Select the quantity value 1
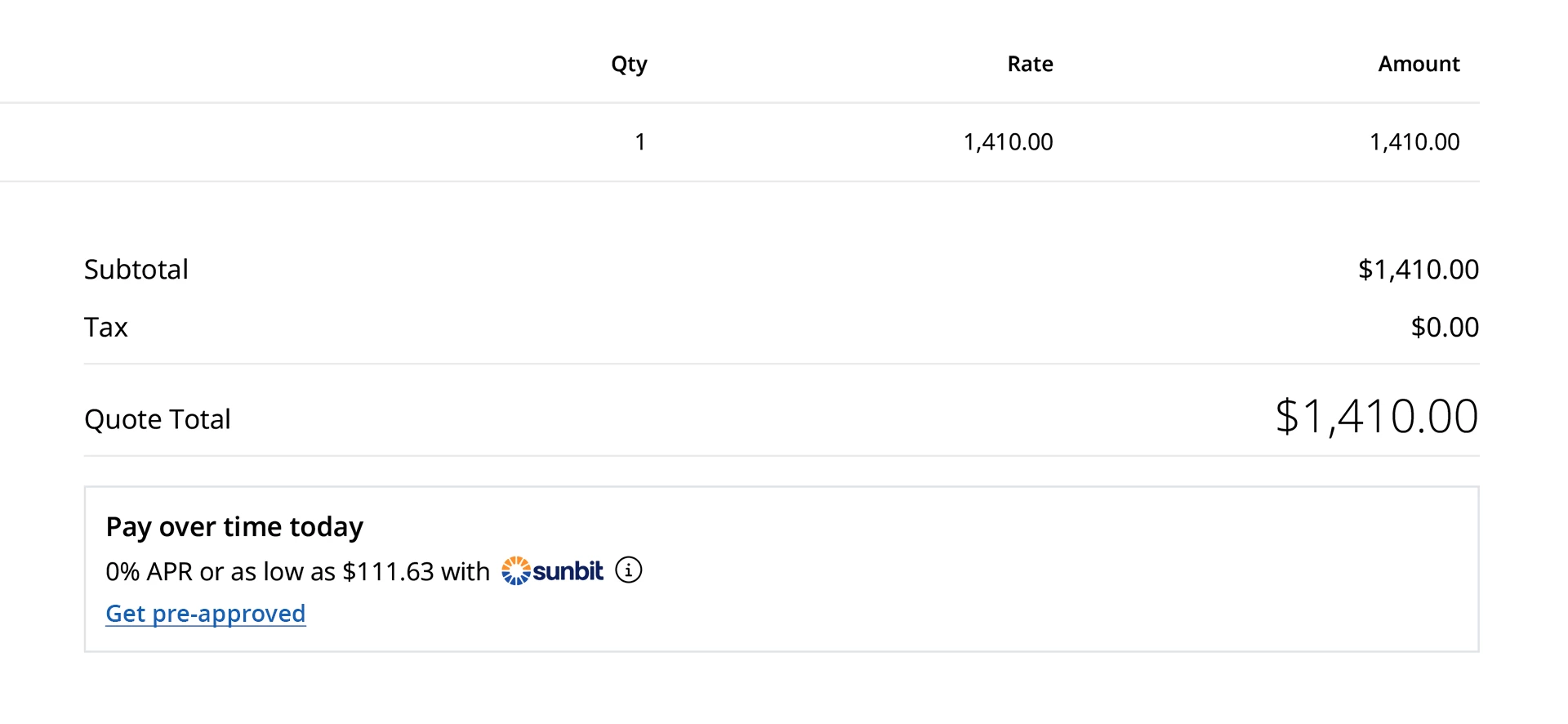This screenshot has height=724, width=1568. (640, 142)
